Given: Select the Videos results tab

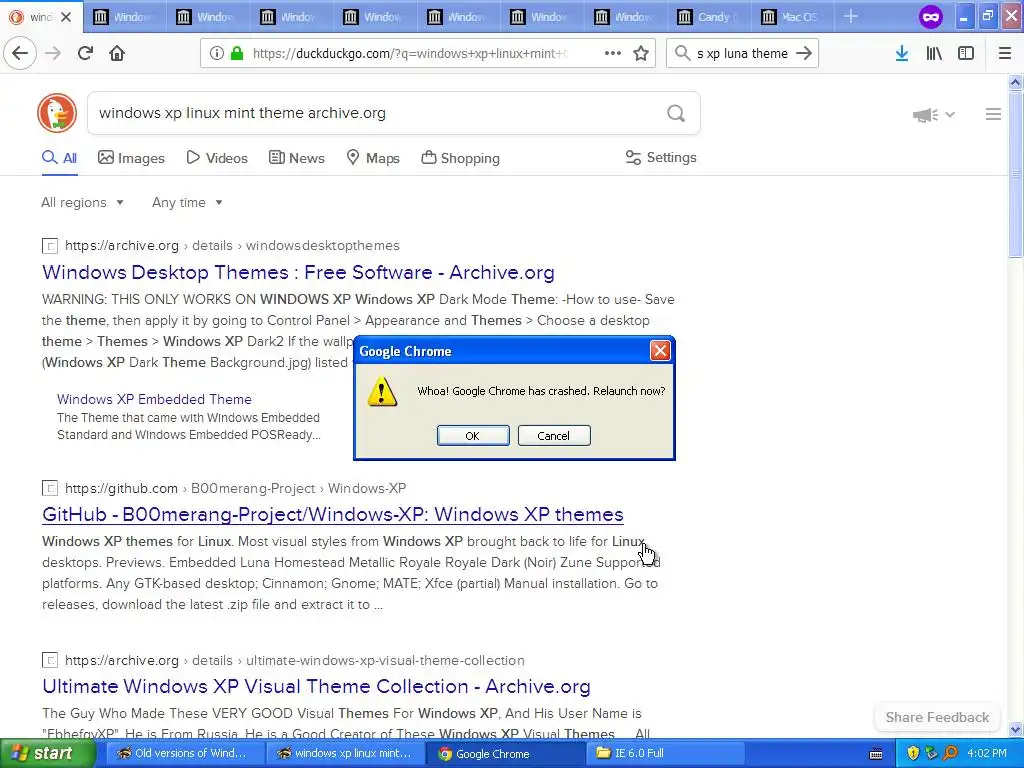Looking at the screenshot, I should click(x=217, y=158).
